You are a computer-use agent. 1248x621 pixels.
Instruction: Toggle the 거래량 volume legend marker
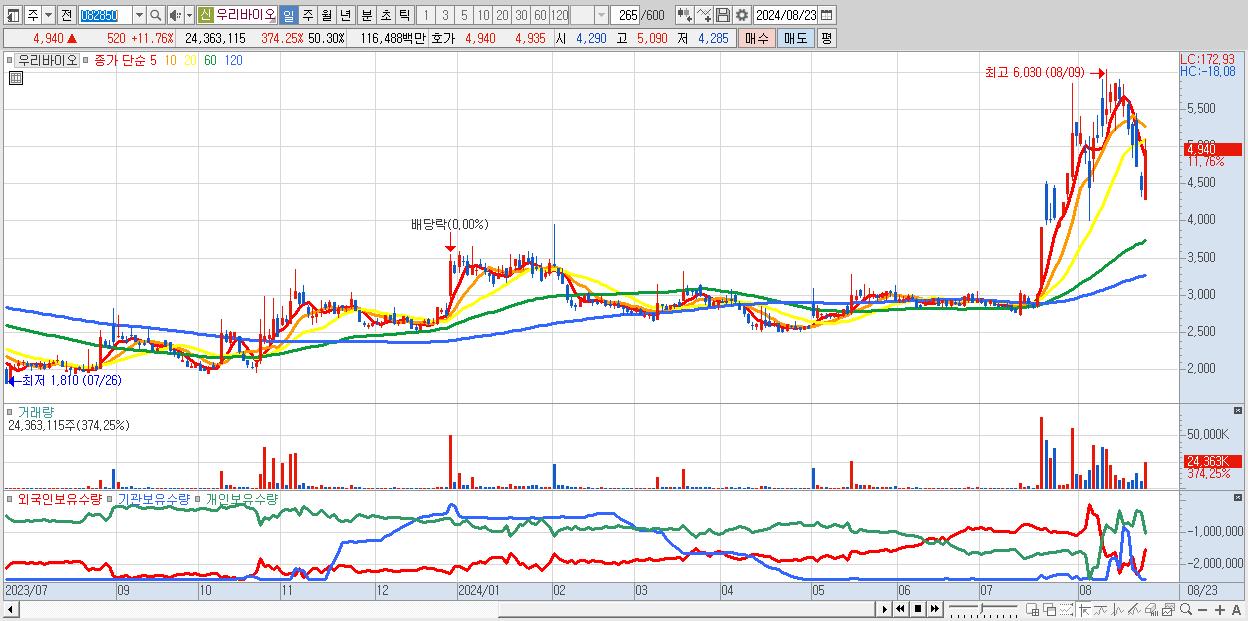tap(10, 412)
